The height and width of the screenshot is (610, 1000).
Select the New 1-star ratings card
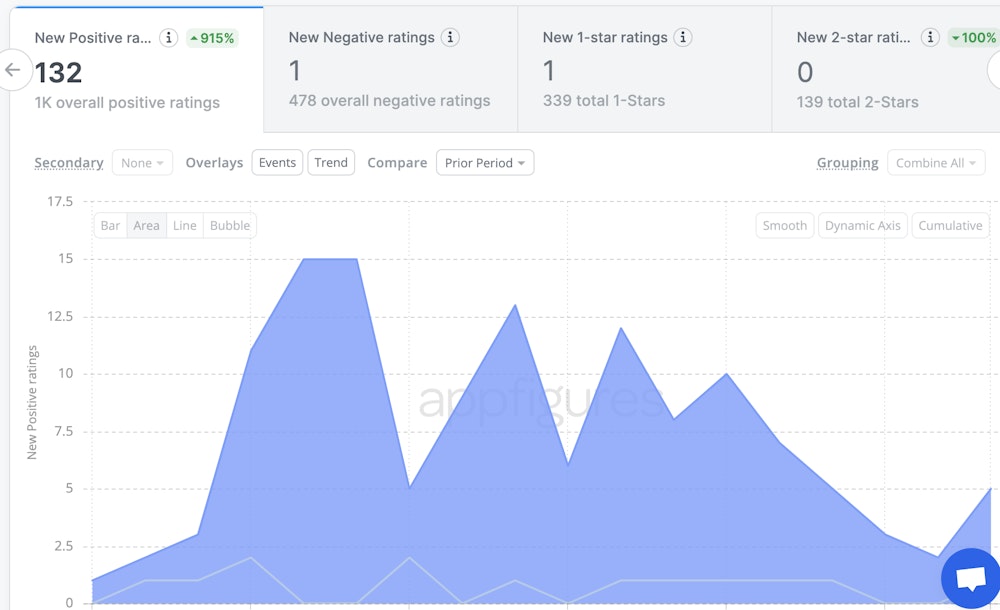coord(644,69)
